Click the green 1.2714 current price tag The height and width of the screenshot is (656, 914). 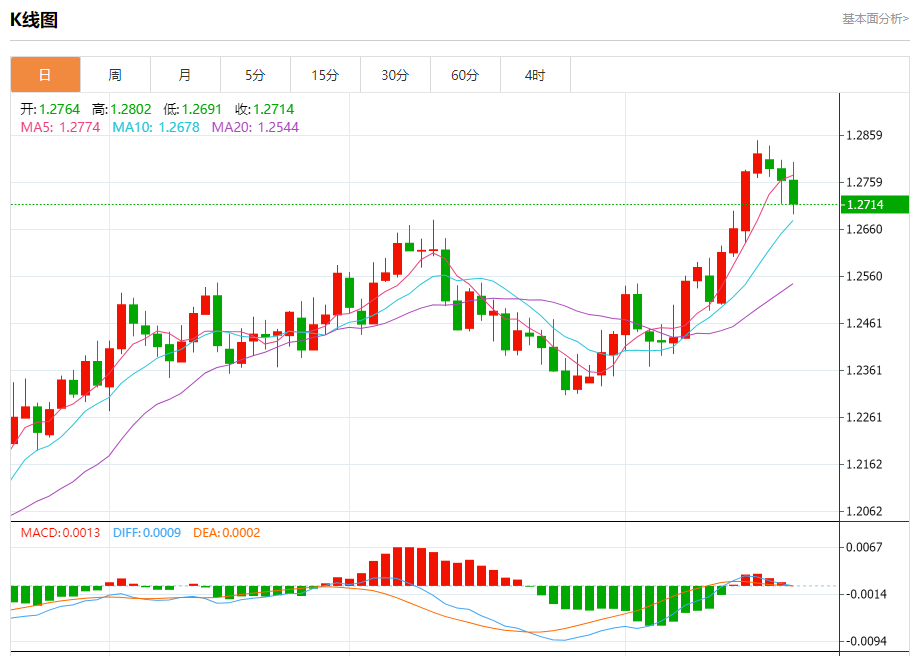click(874, 205)
